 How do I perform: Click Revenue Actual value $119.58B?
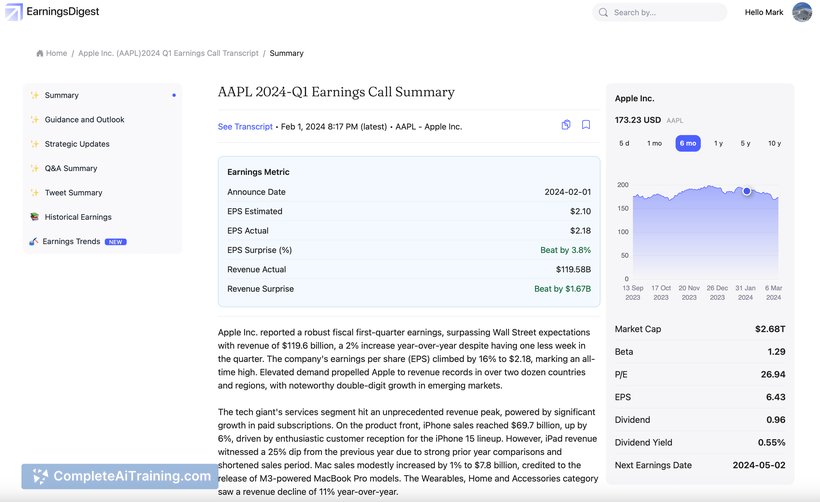point(574,269)
